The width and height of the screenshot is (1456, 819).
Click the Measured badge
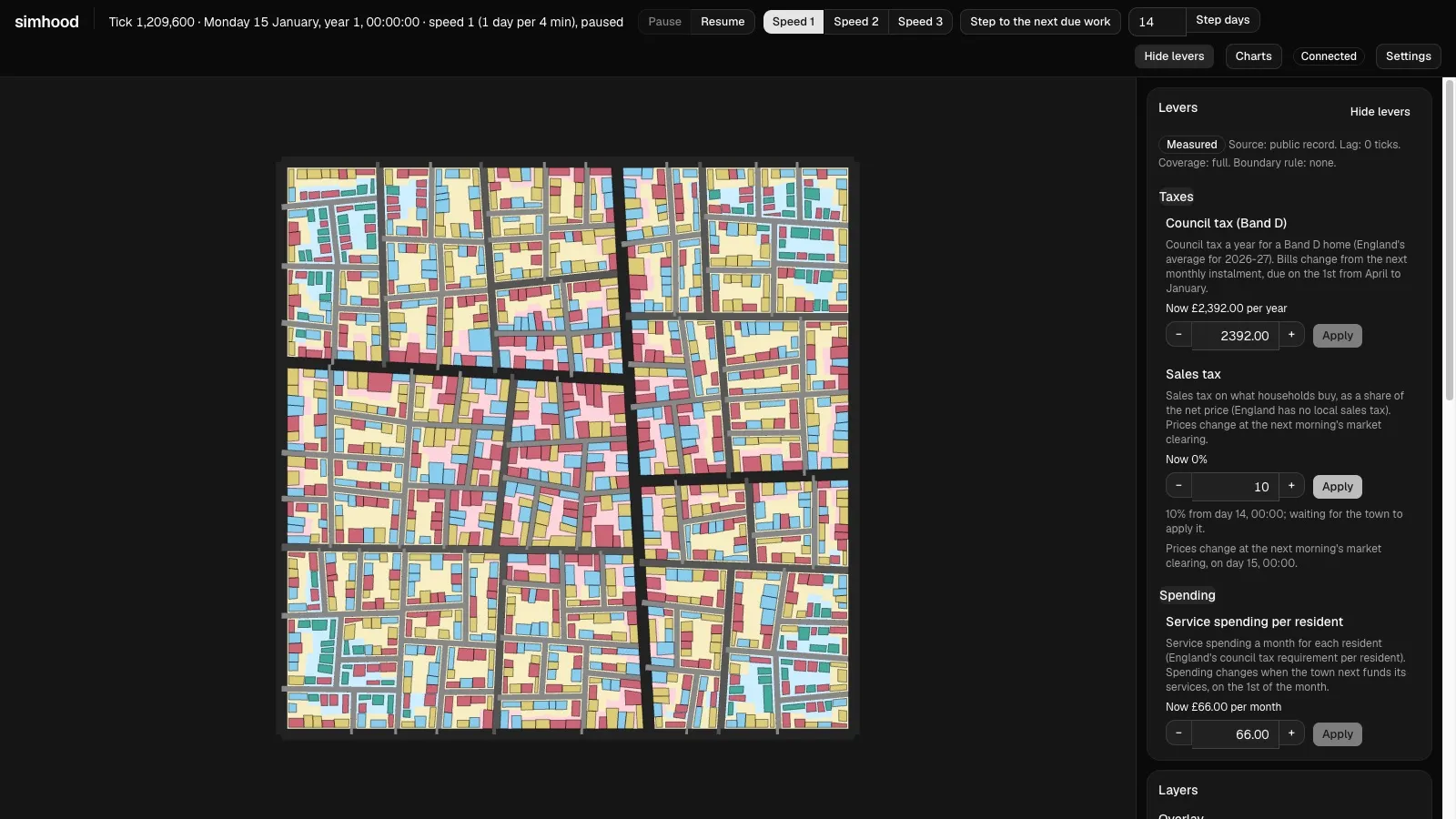pyautogui.click(x=1191, y=145)
